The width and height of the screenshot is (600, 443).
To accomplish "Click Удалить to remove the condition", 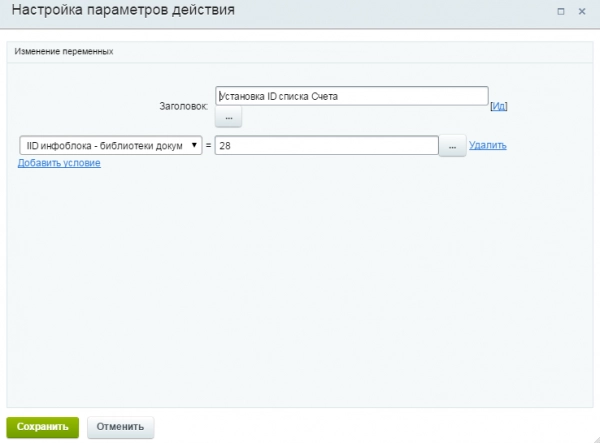I will [488, 145].
